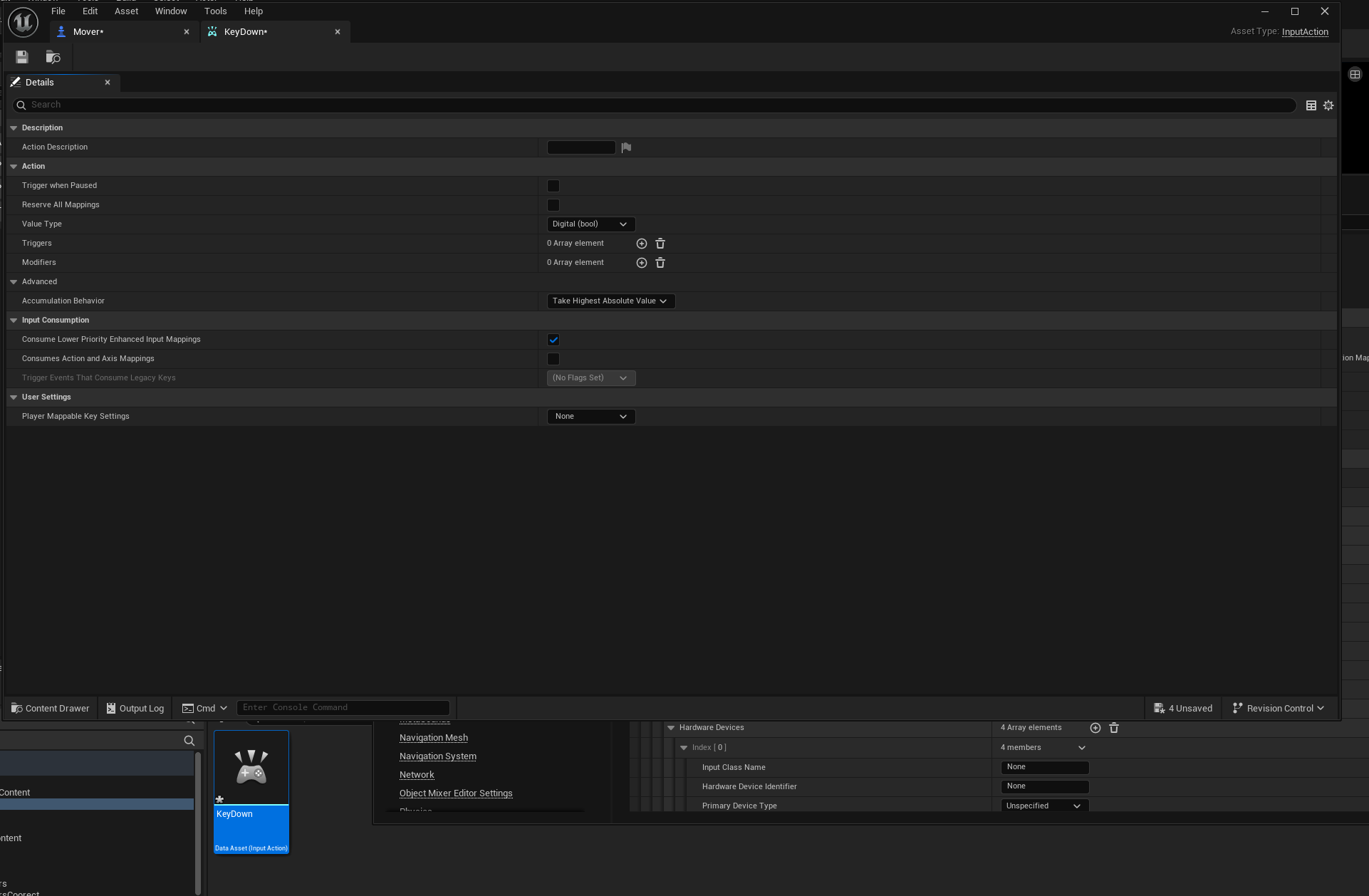Open the Content Drawer
1369x896 pixels.
point(50,708)
